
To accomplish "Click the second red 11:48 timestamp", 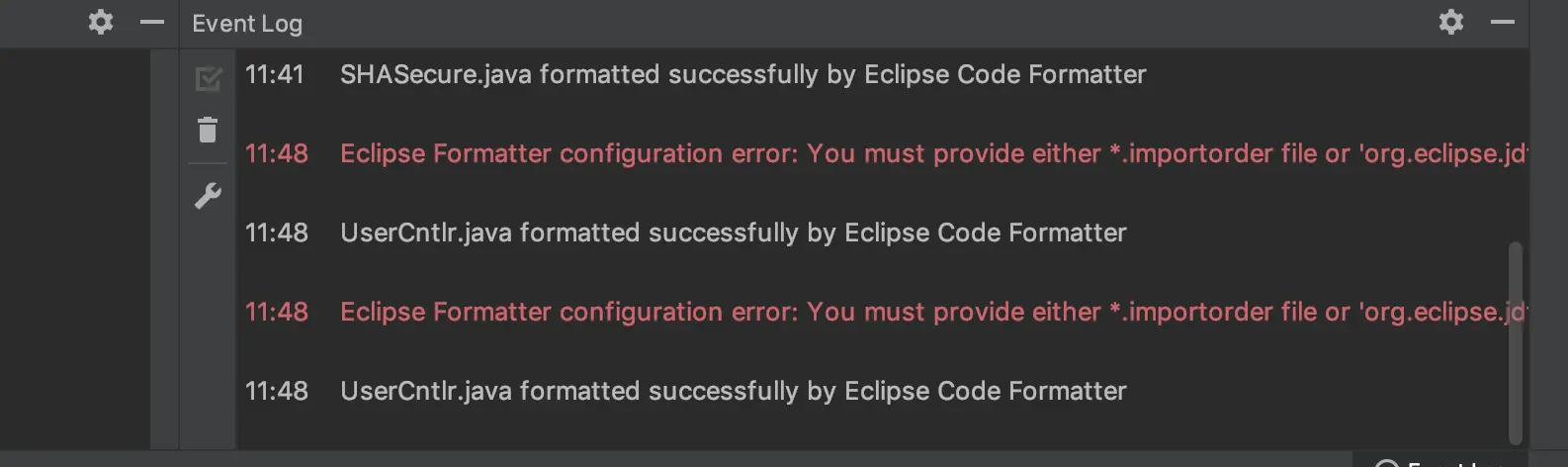I will (276, 313).
